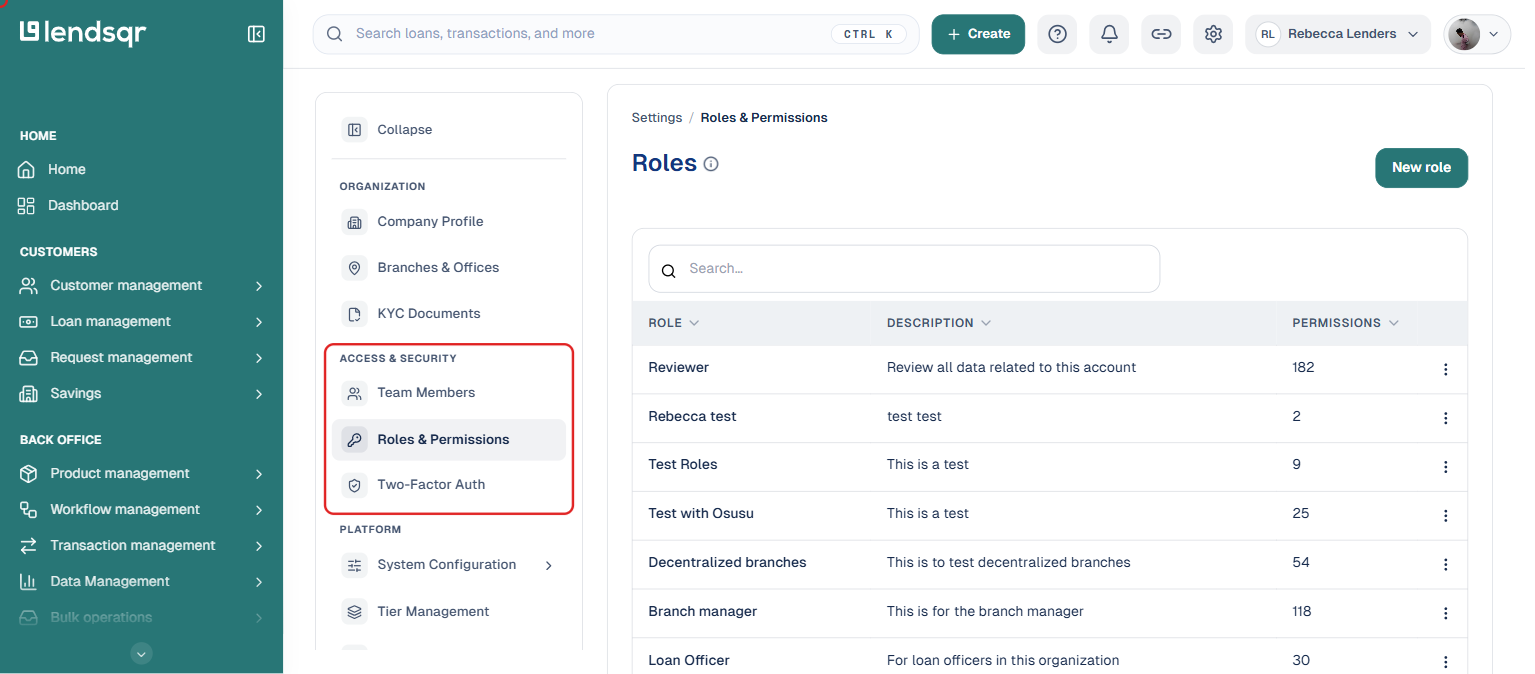Open kebab menu for Test with Osusu
This screenshot has height=674, width=1535.
point(1445,516)
